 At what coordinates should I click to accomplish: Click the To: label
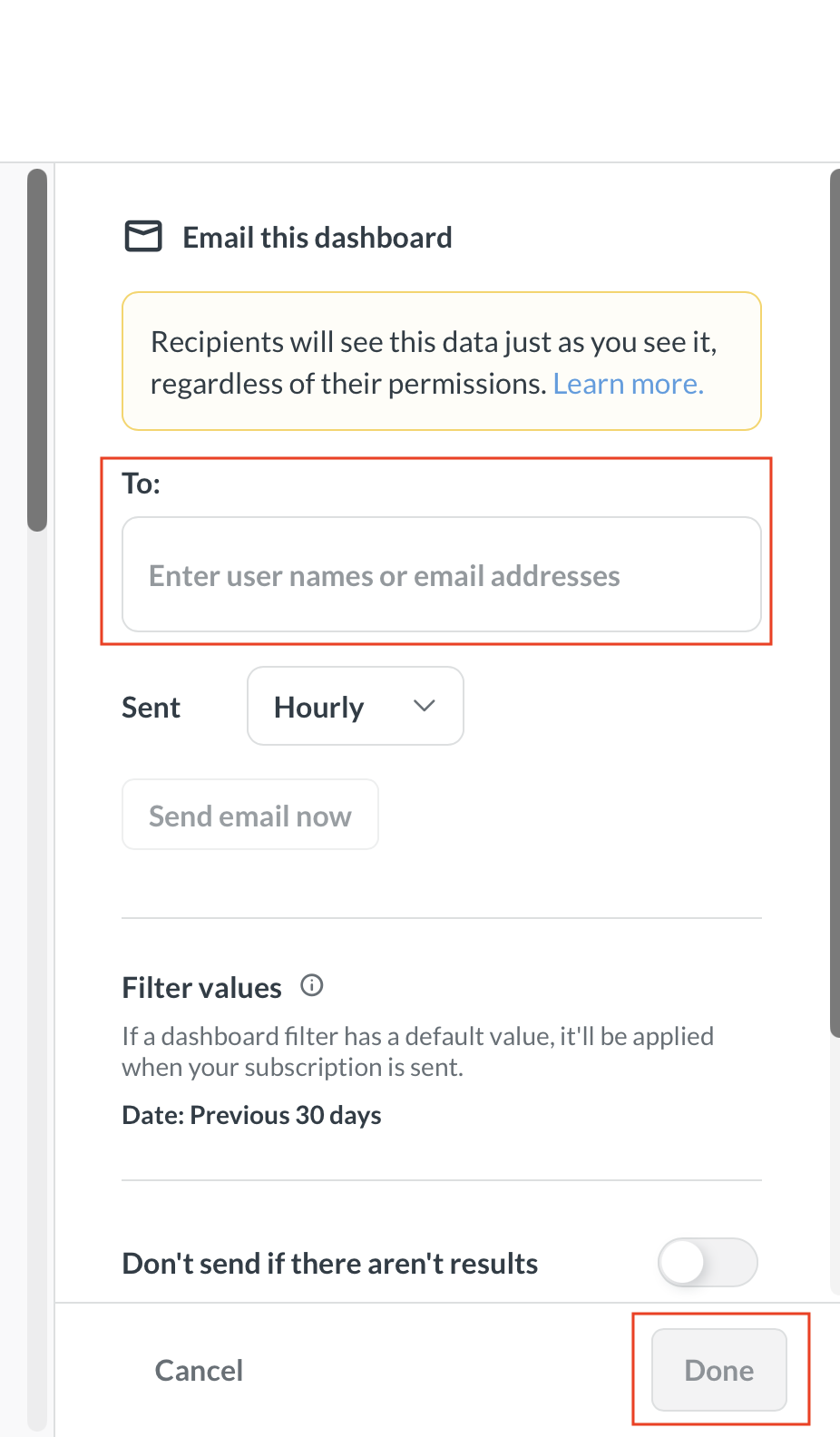coord(142,484)
